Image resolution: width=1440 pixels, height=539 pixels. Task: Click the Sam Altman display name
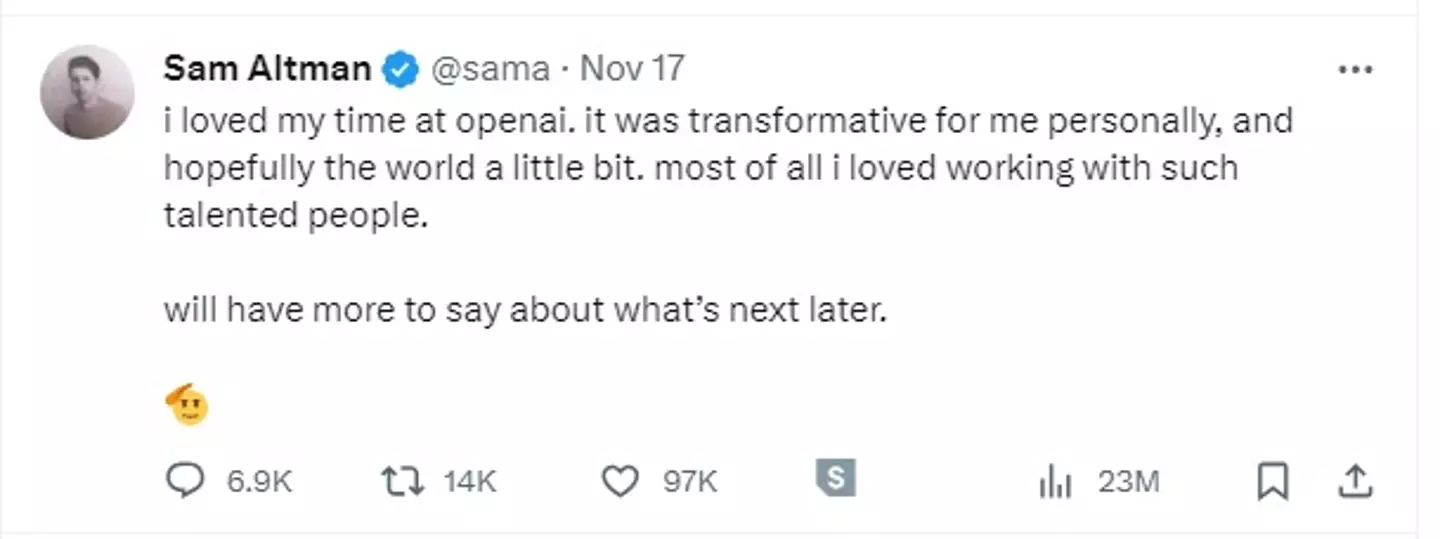pyautogui.click(x=266, y=69)
